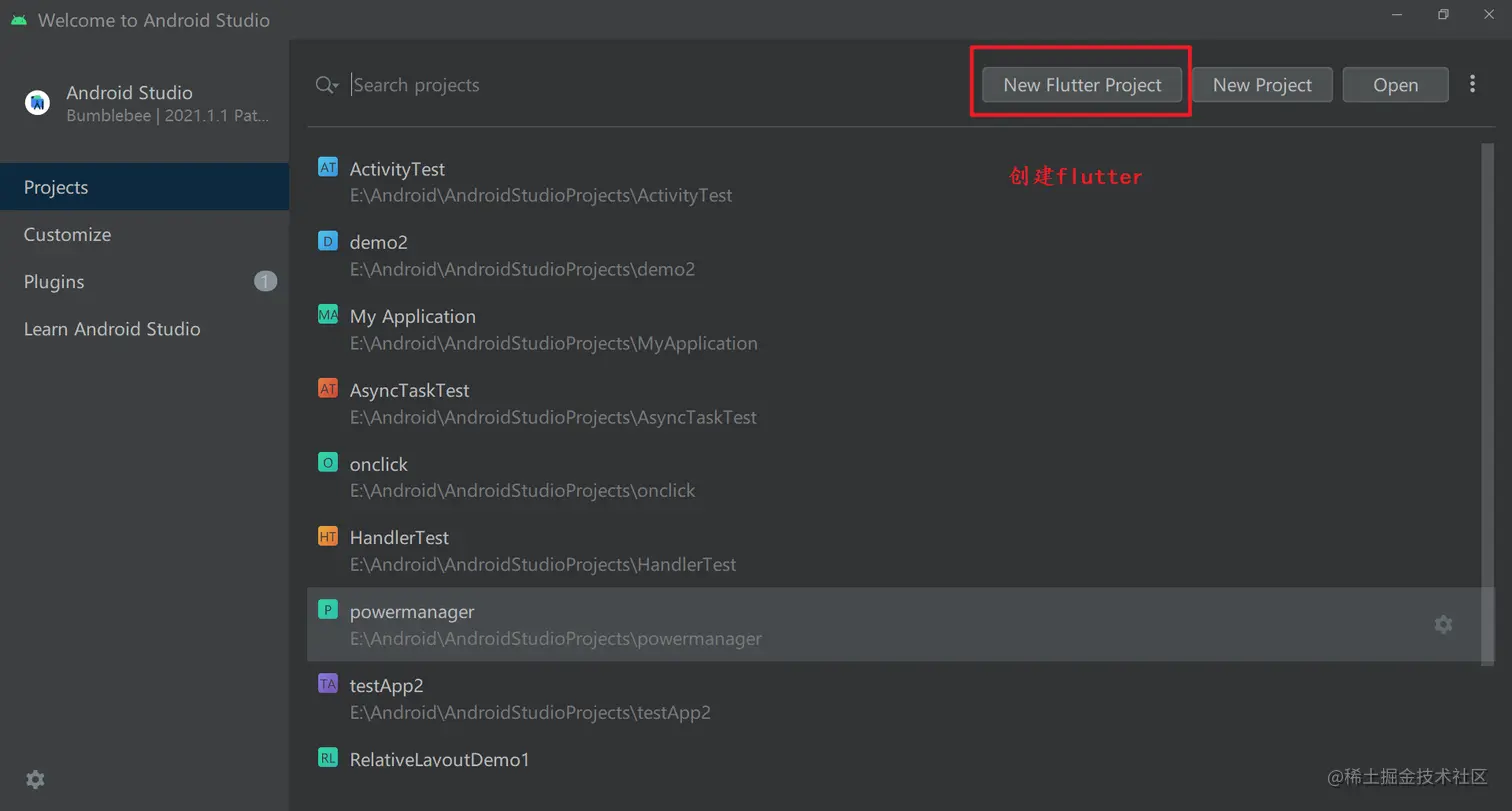Click the onclick project avatar icon
Screen dimensions: 1512x811
coord(327,462)
